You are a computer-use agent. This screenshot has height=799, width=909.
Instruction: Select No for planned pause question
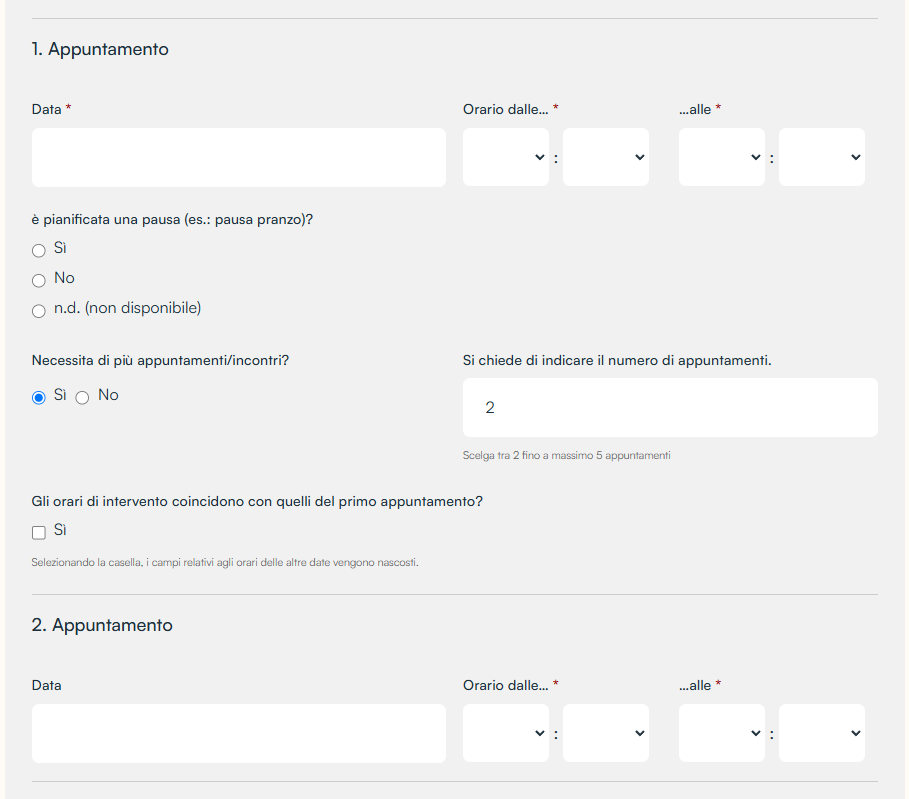click(39, 281)
